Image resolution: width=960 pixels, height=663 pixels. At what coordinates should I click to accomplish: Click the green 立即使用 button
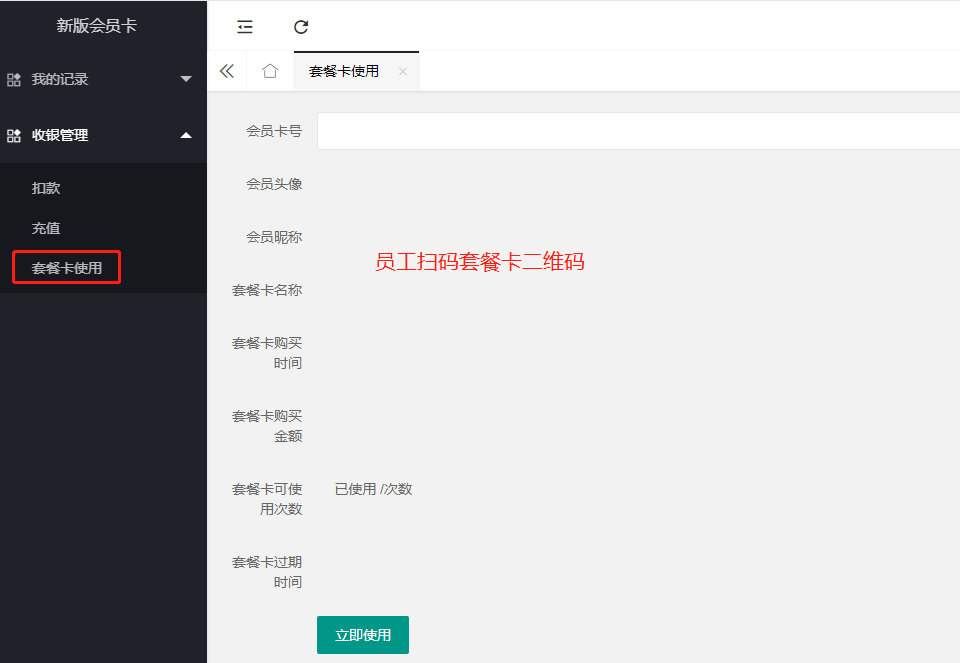point(363,635)
